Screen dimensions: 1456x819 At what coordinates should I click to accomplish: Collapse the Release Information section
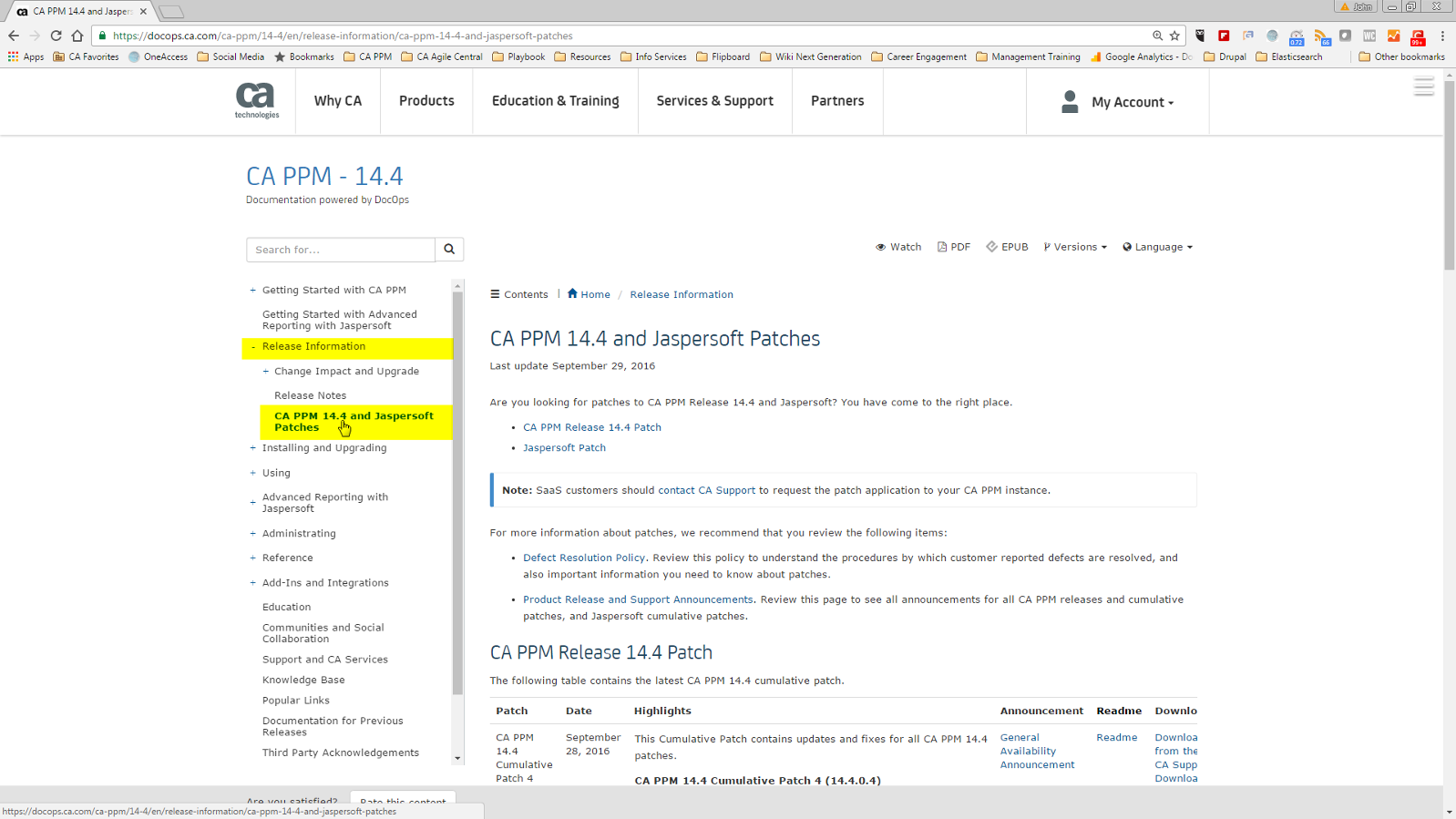coord(253,346)
